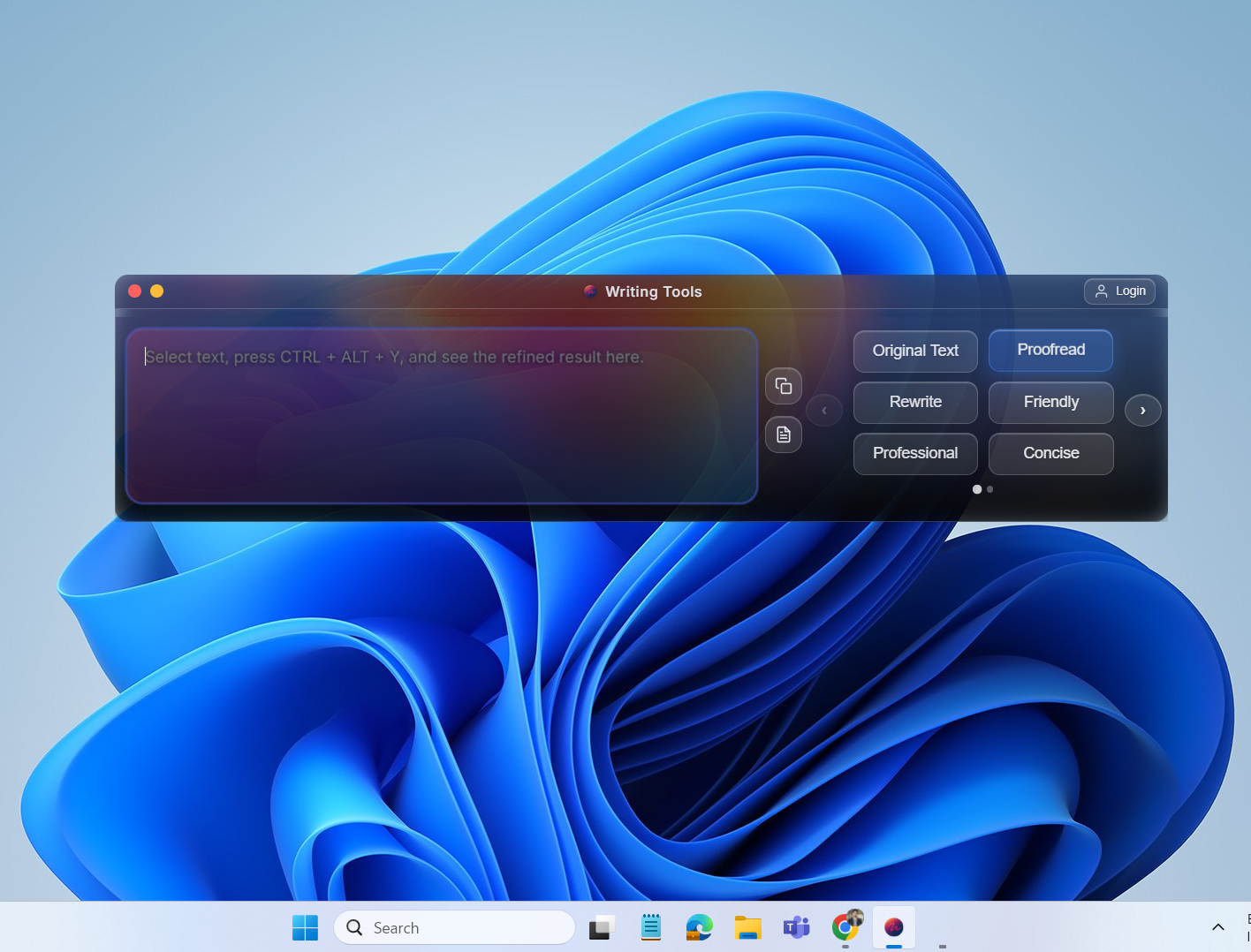
Task: Click the Writing Tools logo in titlebar
Action: point(589,291)
